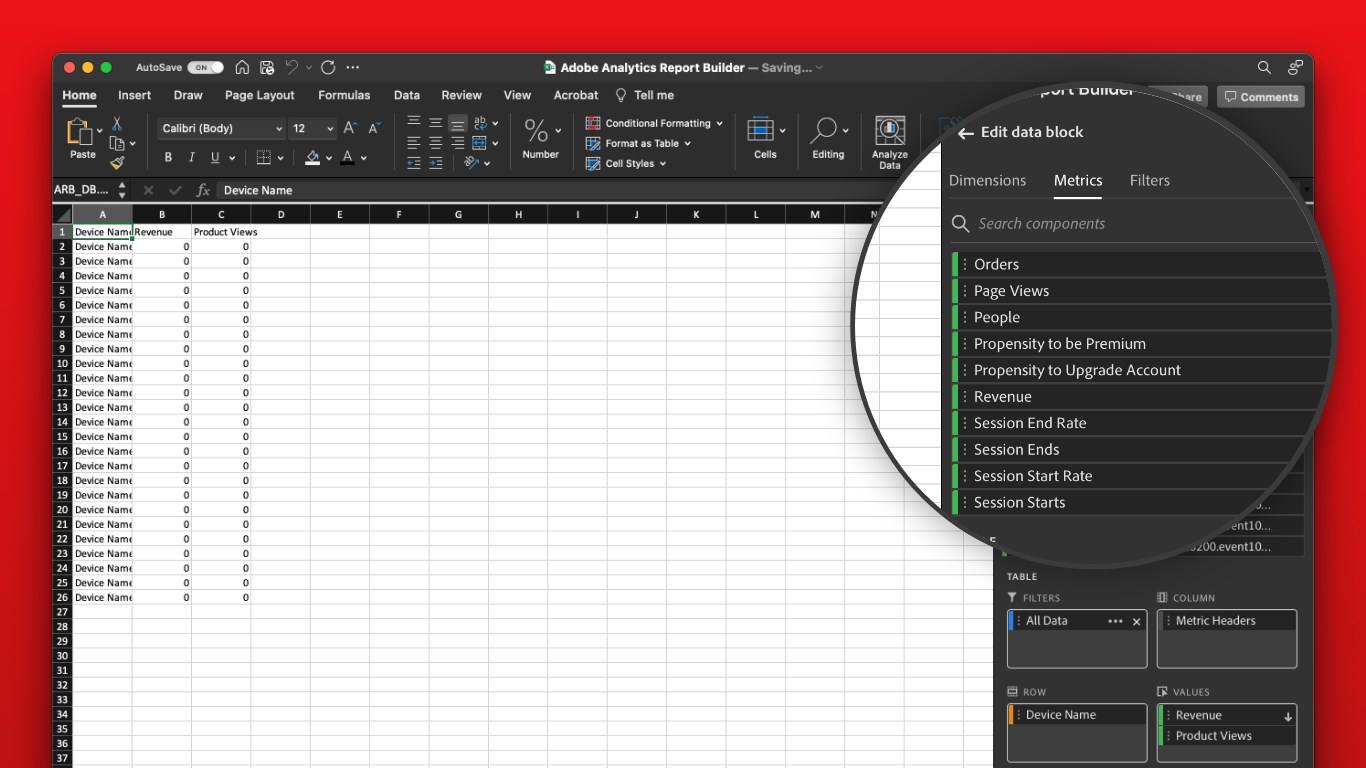Switch to the Draw ribbon tab
Screen dimensions: 1366x768
pyautogui.click(x=188, y=95)
